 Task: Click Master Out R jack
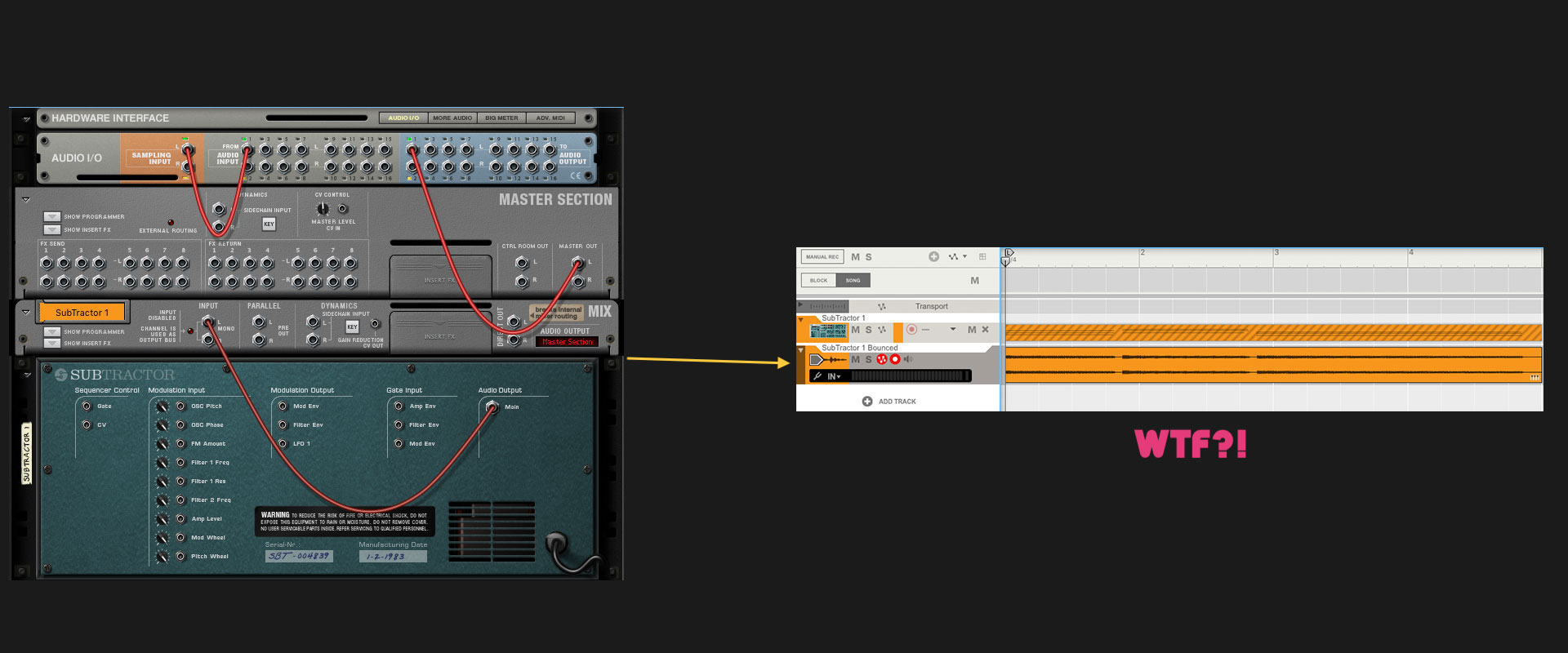coord(579,282)
